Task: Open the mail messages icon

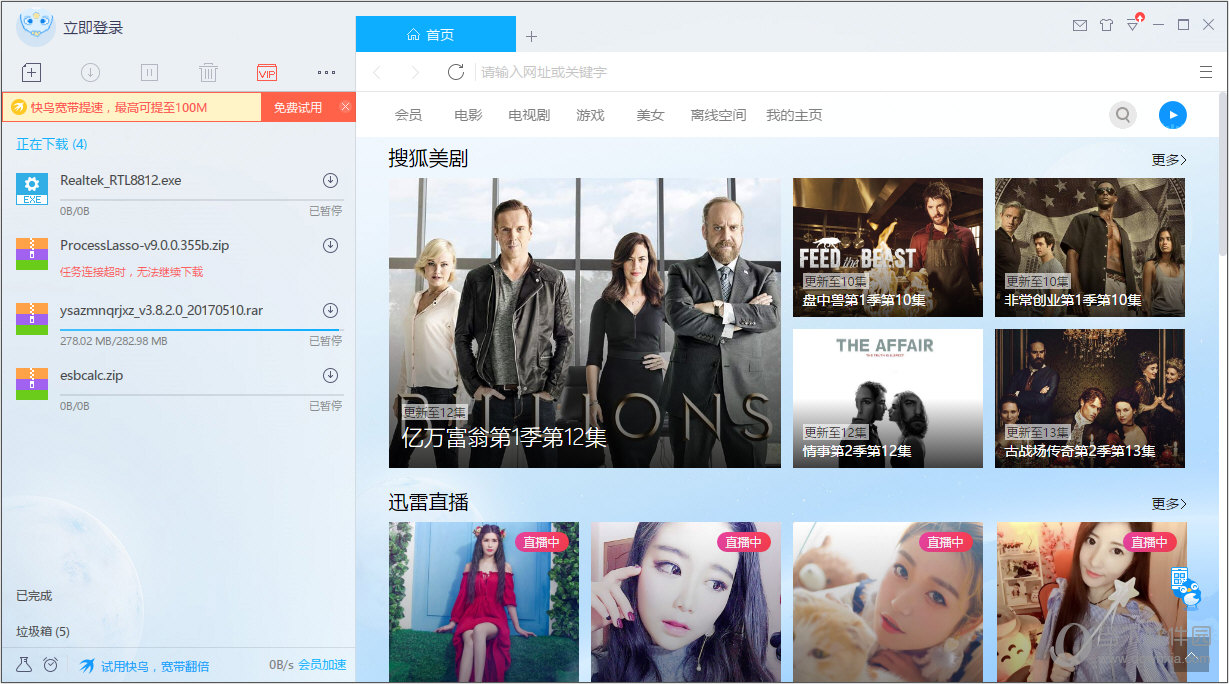Action: (x=1080, y=25)
